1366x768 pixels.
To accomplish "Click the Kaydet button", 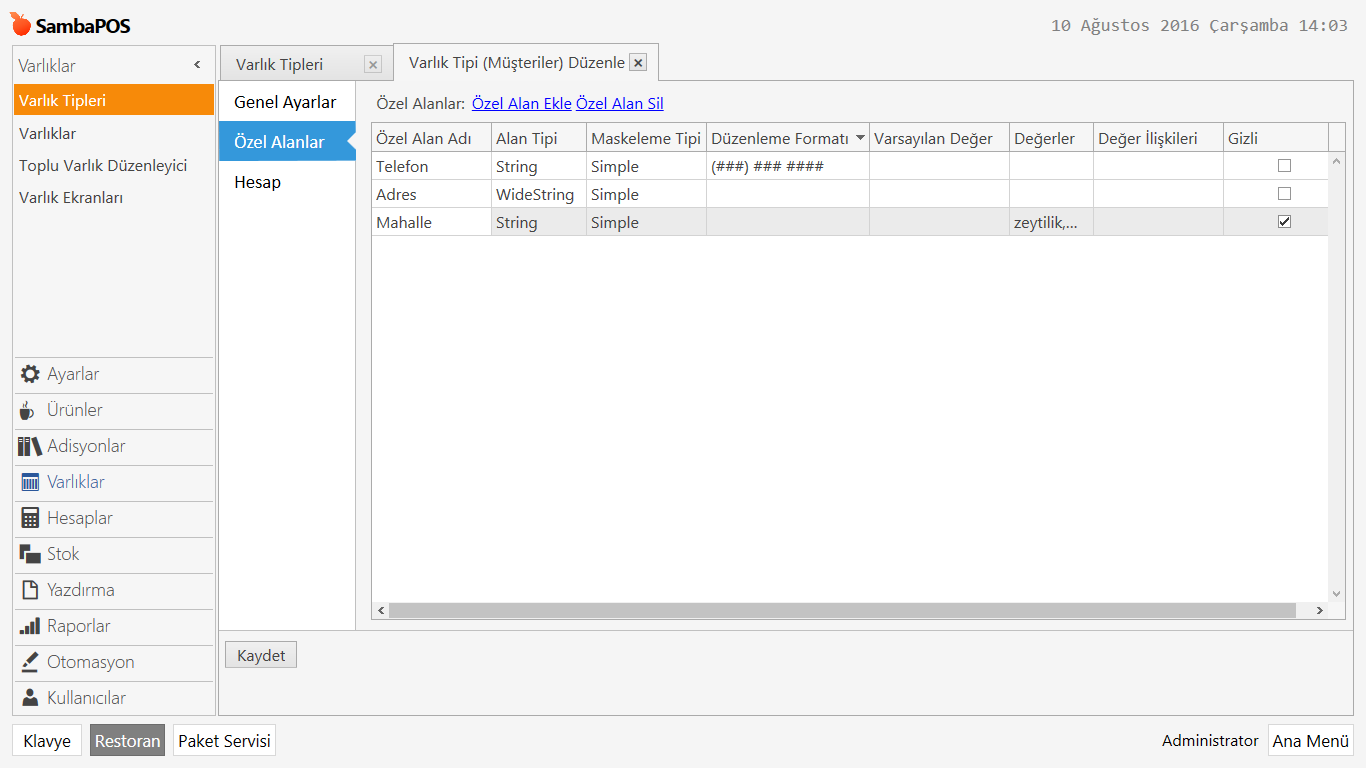I will coord(261,655).
